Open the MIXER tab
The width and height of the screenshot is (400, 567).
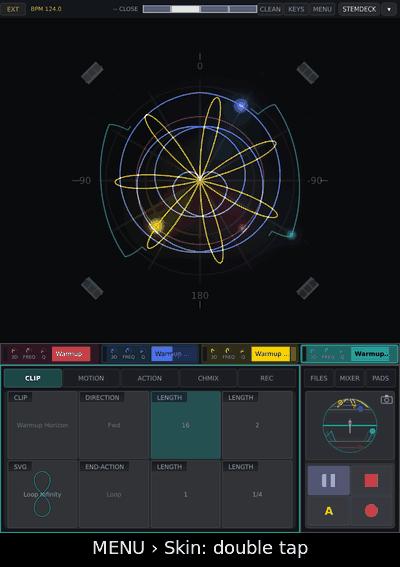point(349,378)
